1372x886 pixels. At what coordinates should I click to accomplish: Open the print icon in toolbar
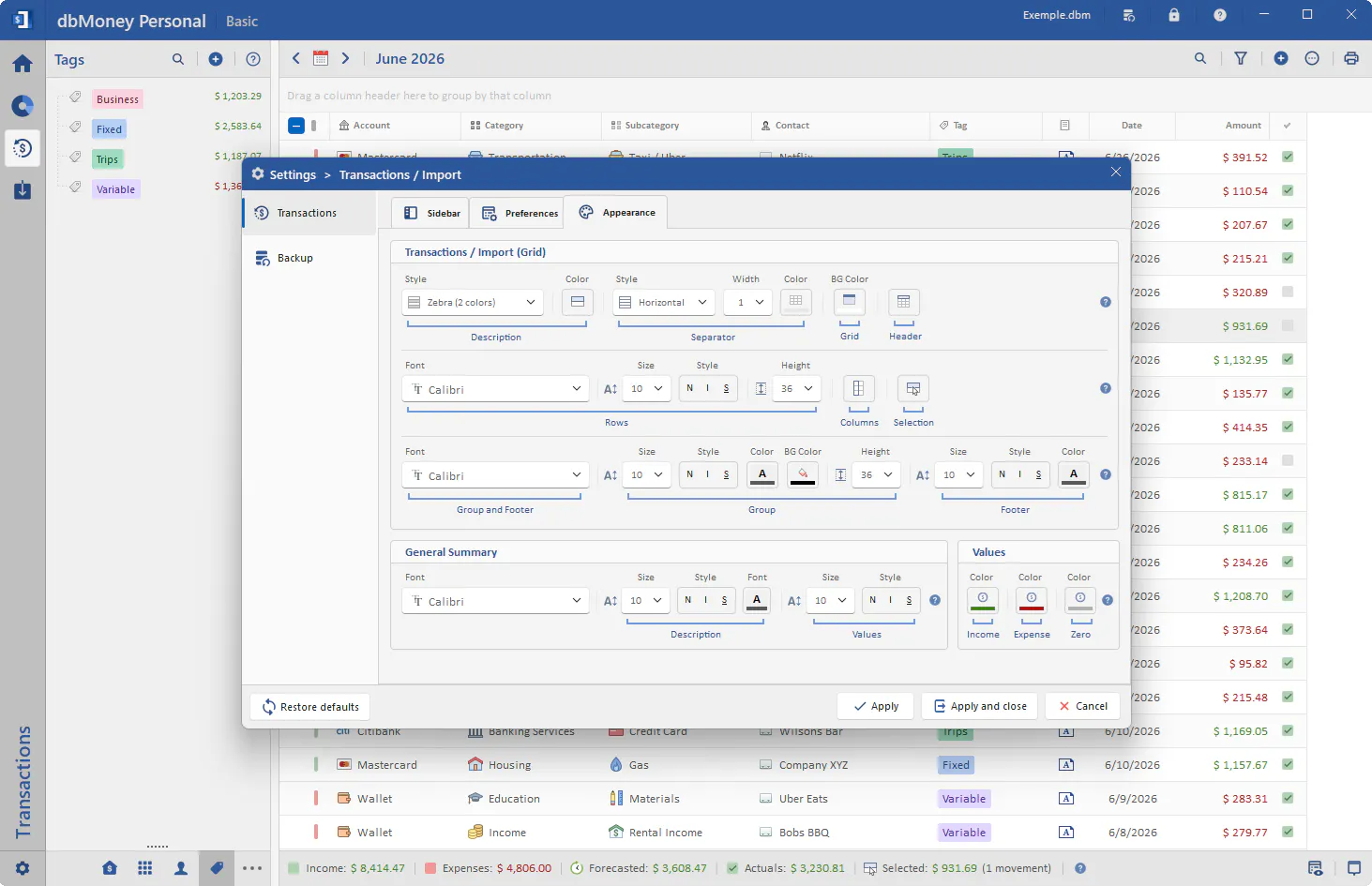click(x=1351, y=58)
